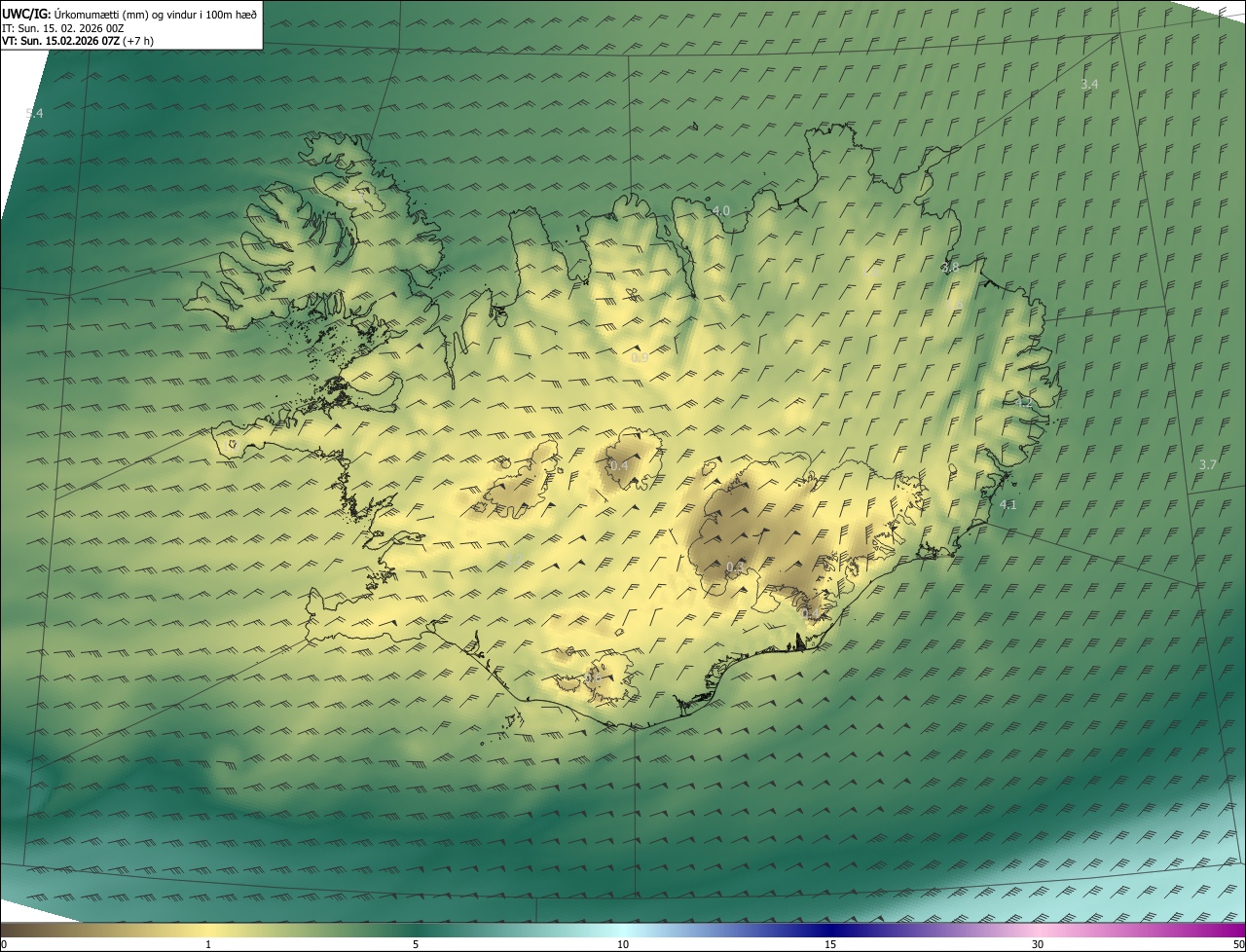Pick the navy blue colorbar segment above tick 15
Viewport: 1246px width, 952px height.
point(830,931)
